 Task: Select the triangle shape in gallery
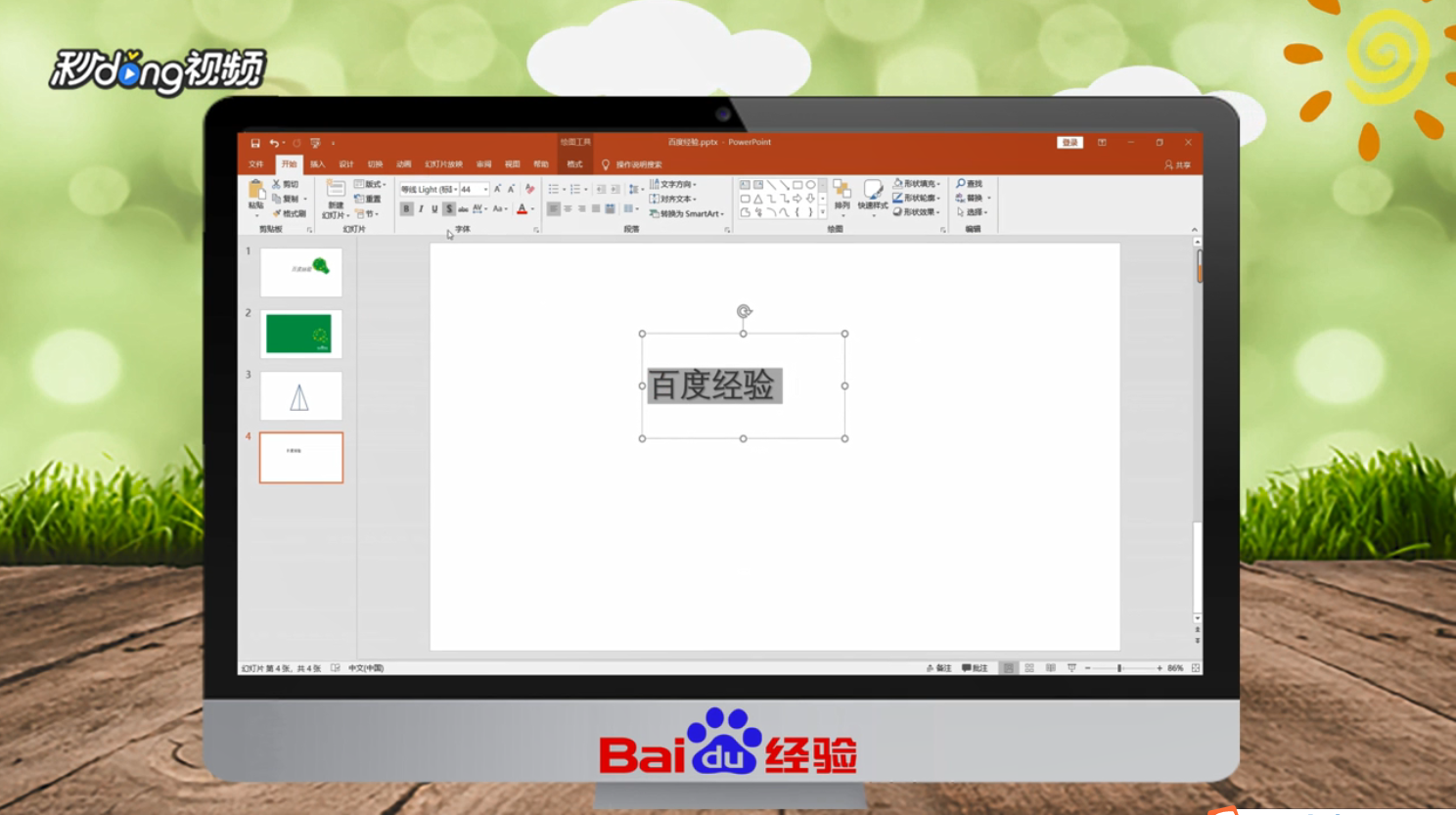[x=758, y=199]
